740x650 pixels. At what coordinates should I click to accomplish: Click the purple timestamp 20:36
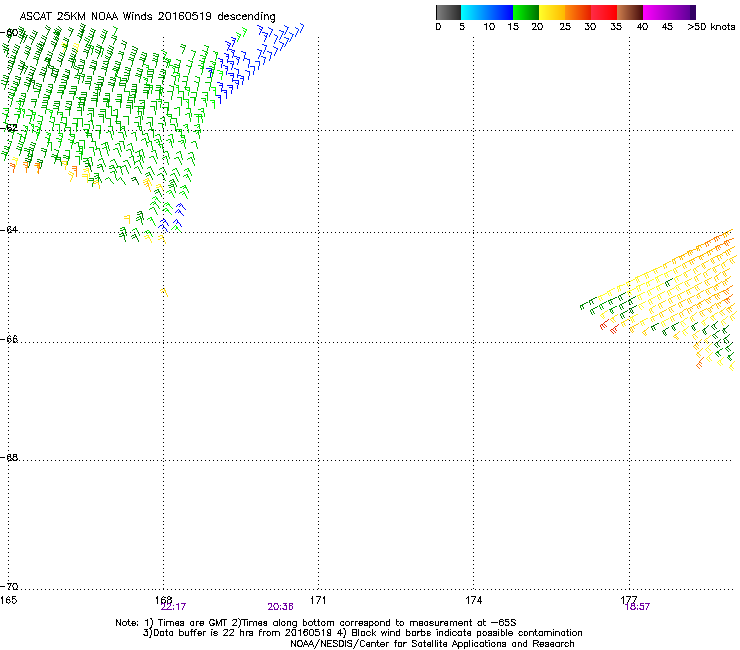point(280,607)
